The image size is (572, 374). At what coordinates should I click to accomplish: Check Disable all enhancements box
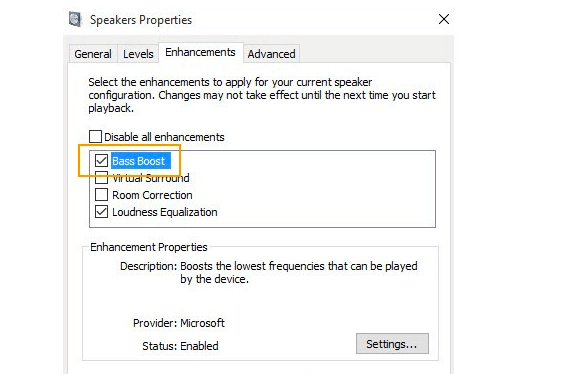pos(96,137)
